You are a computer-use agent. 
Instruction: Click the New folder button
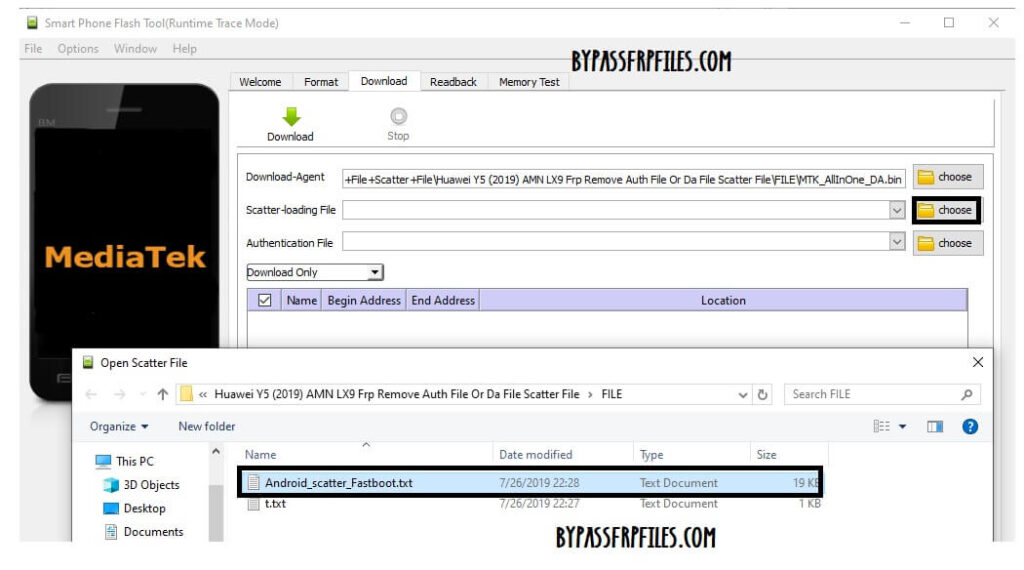[207, 426]
